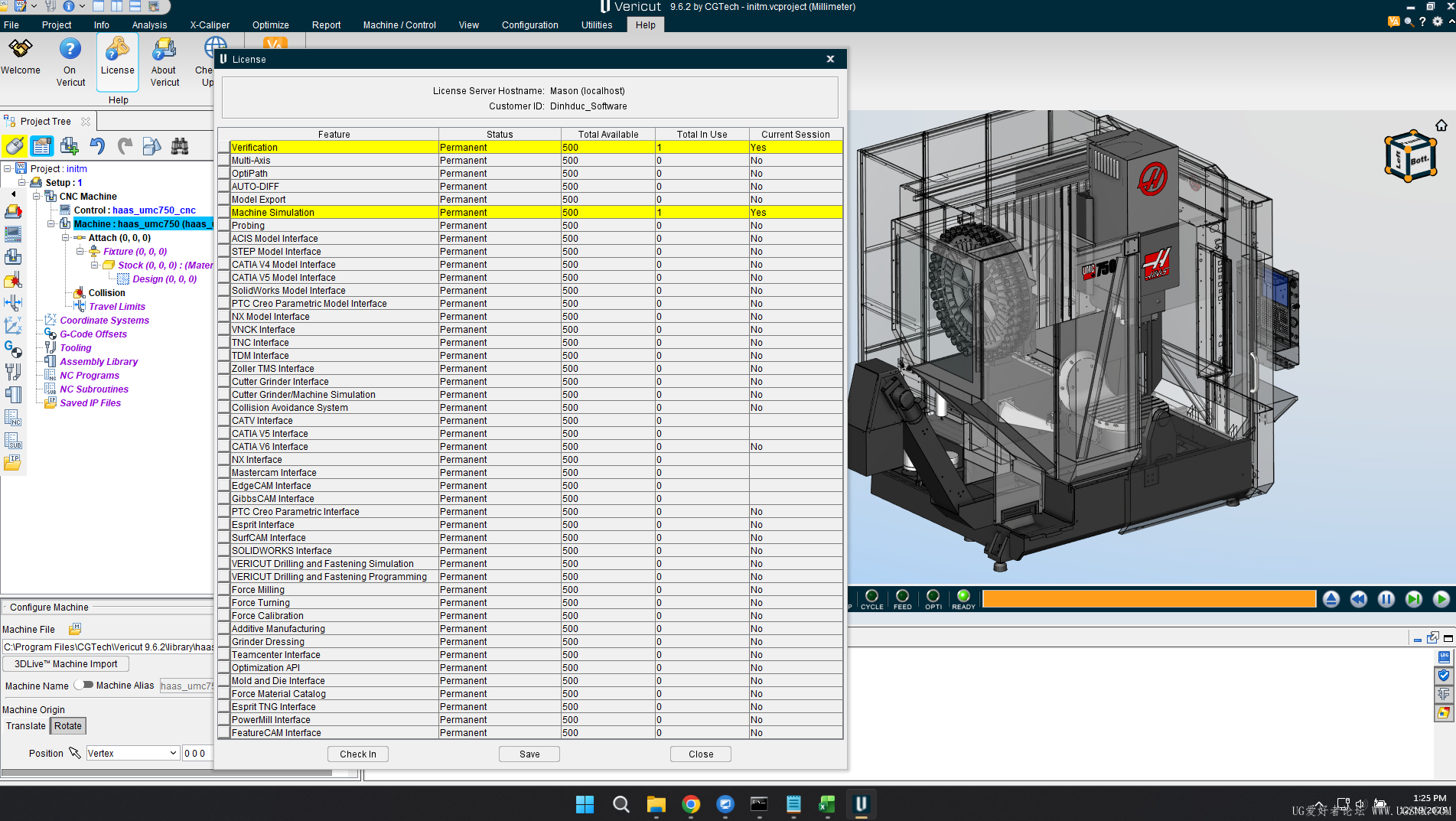Collapse the CNC Machine tree node
The image size is (1456, 821).
click(37, 197)
